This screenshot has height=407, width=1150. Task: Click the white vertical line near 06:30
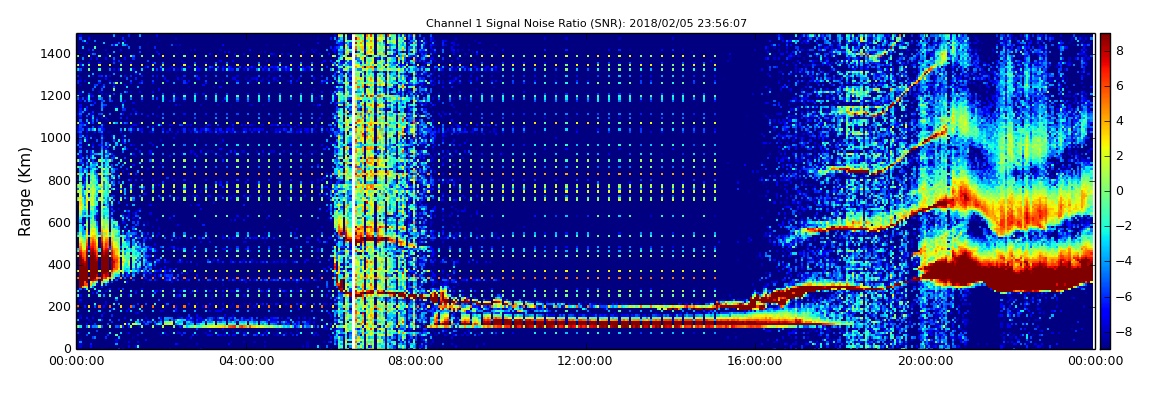(353, 191)
